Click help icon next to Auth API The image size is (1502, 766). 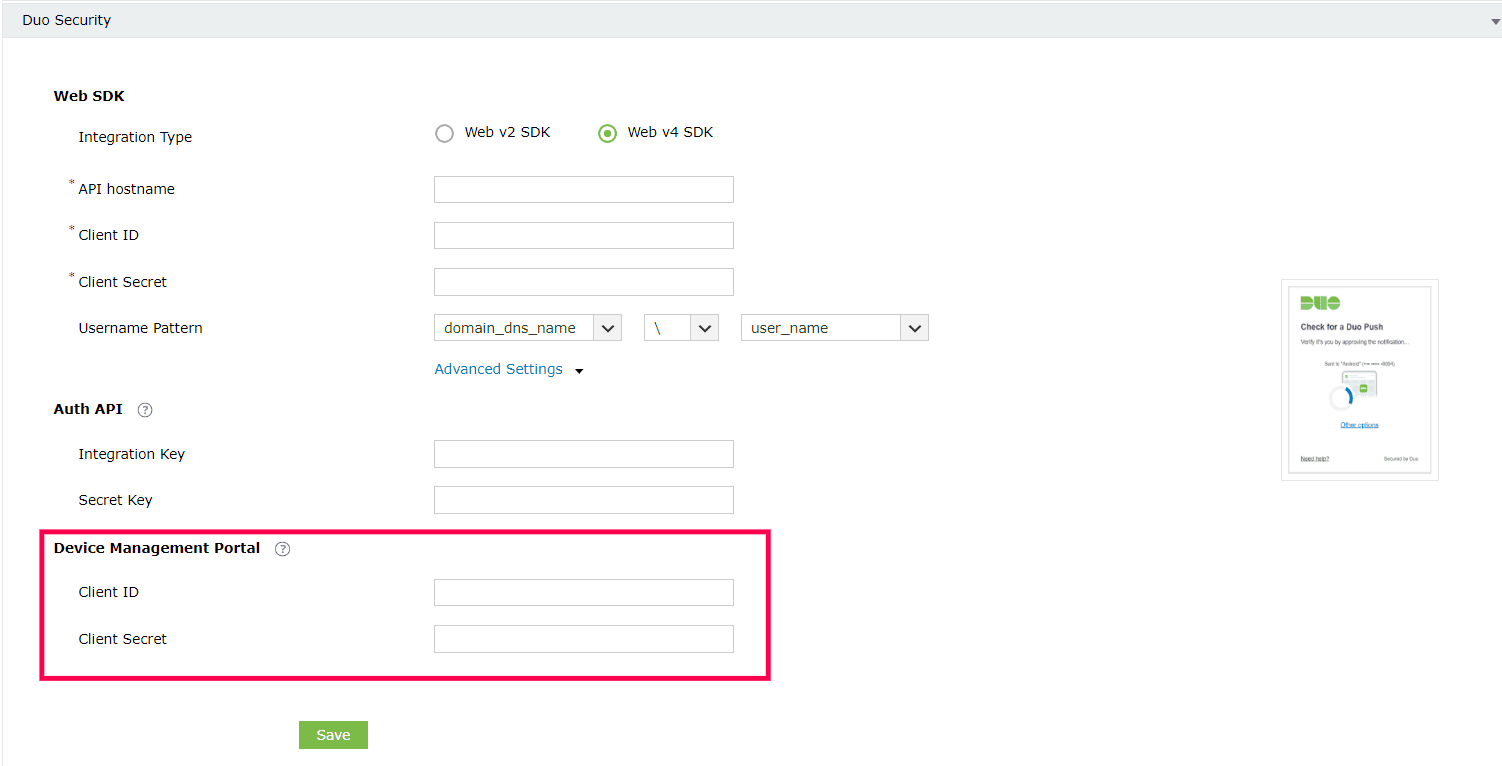pos(145,410)
